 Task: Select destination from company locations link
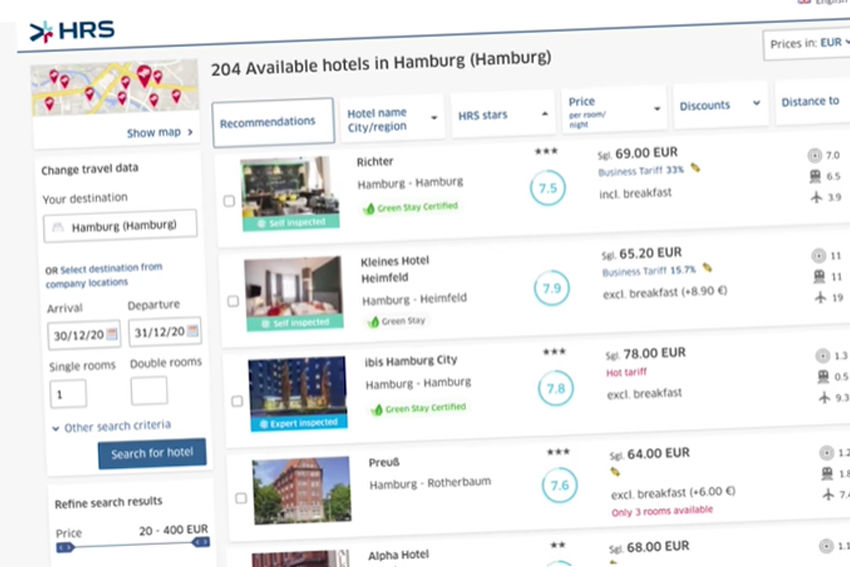(104, 275)
